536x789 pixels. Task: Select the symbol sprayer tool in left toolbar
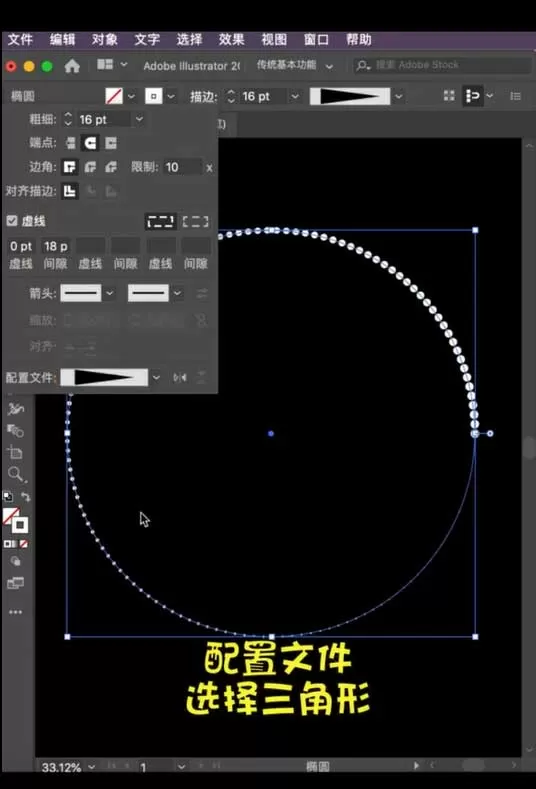point(15,409)
